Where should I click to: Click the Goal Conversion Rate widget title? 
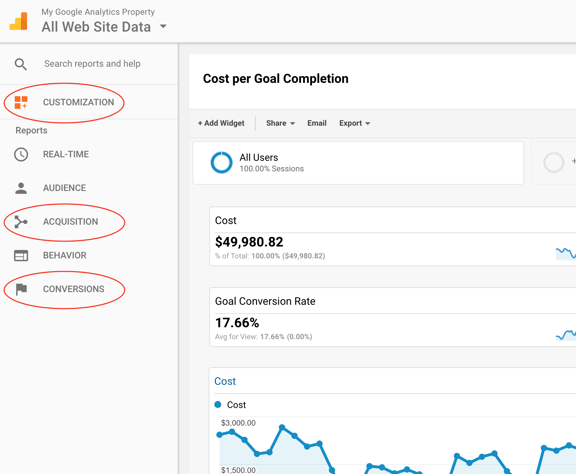(x=265, y=301)
